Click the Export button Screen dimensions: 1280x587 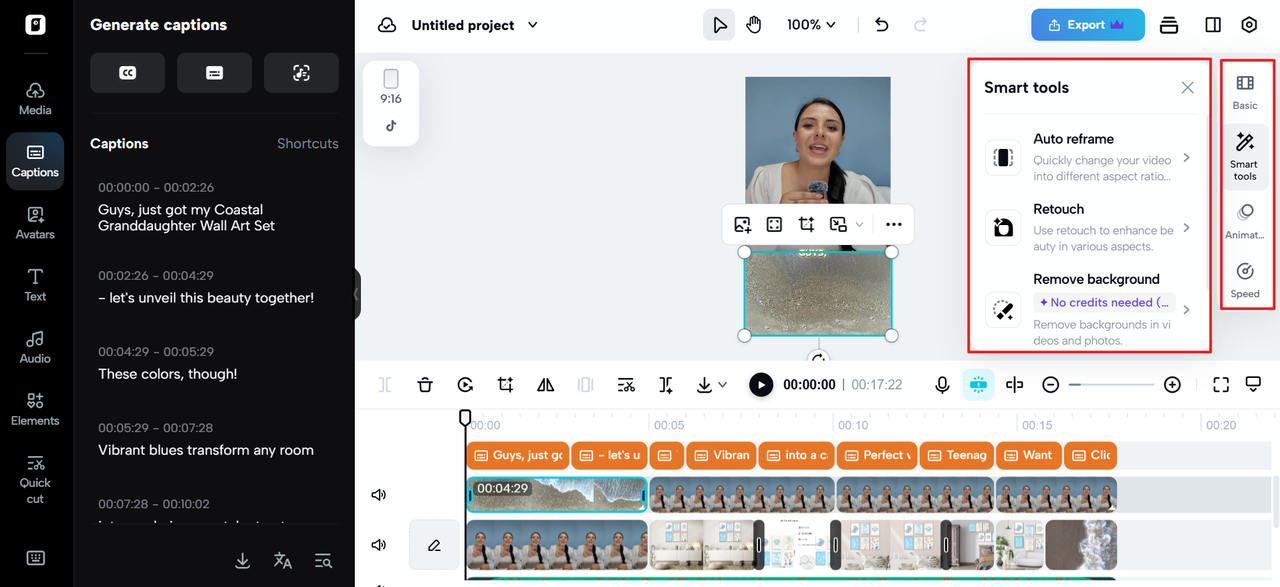[x=1088, y=25]
